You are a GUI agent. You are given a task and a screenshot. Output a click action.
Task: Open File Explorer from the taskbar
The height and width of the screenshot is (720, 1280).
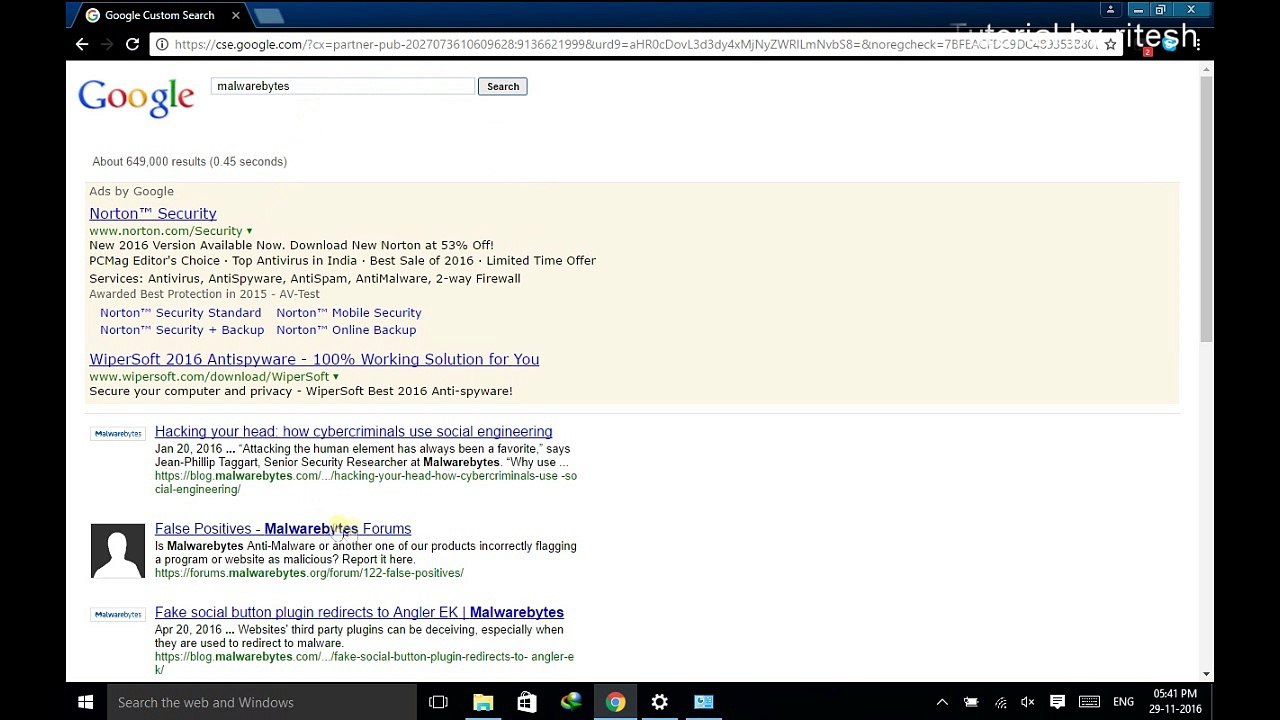483,702
